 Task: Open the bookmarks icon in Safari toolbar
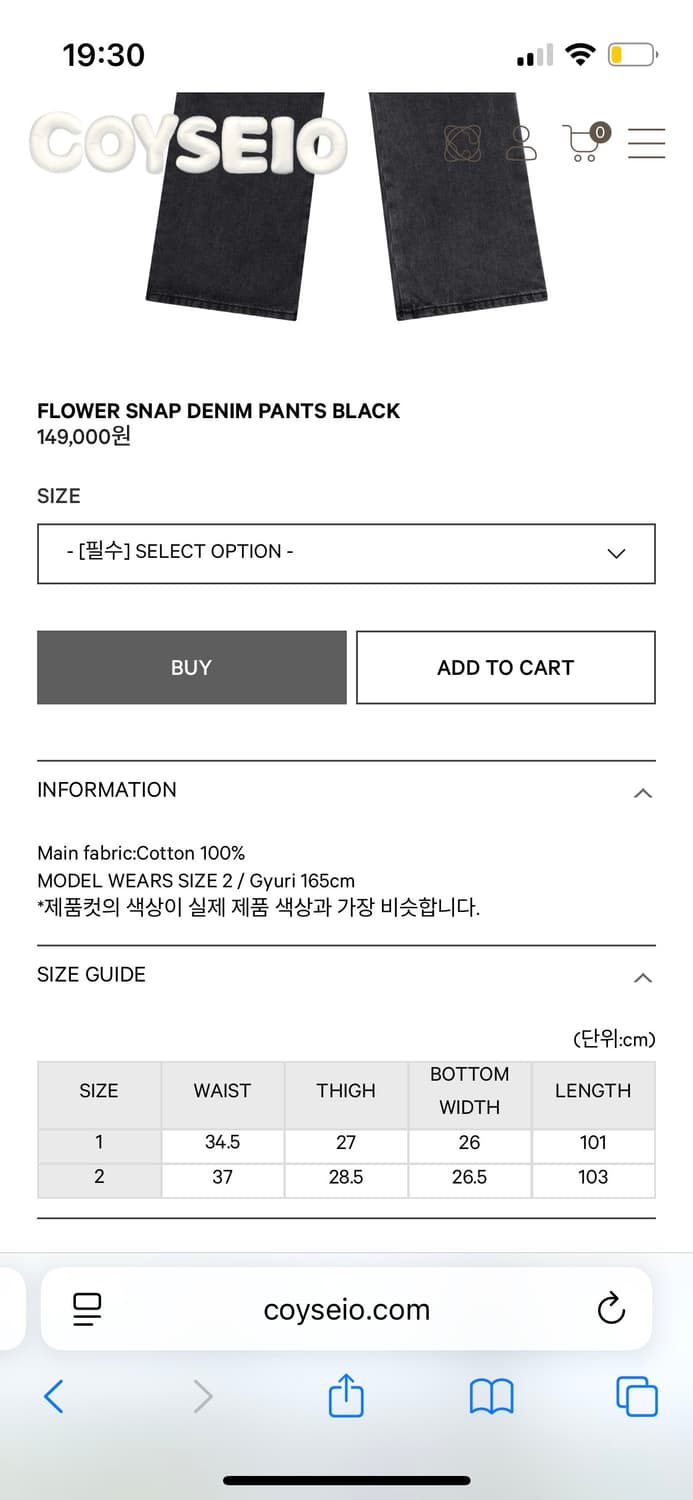tap(491, 1396)
